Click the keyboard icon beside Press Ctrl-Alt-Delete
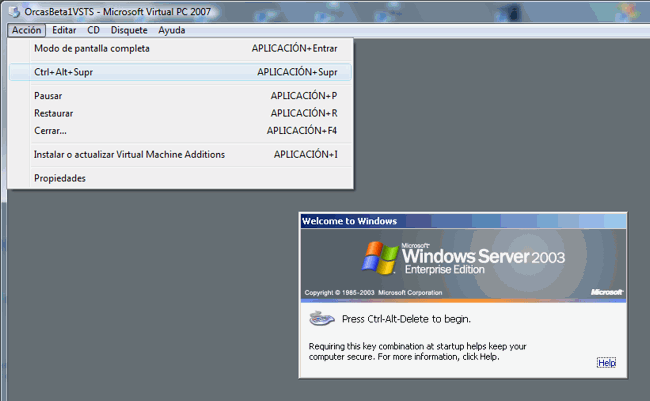 pos(322,318)
